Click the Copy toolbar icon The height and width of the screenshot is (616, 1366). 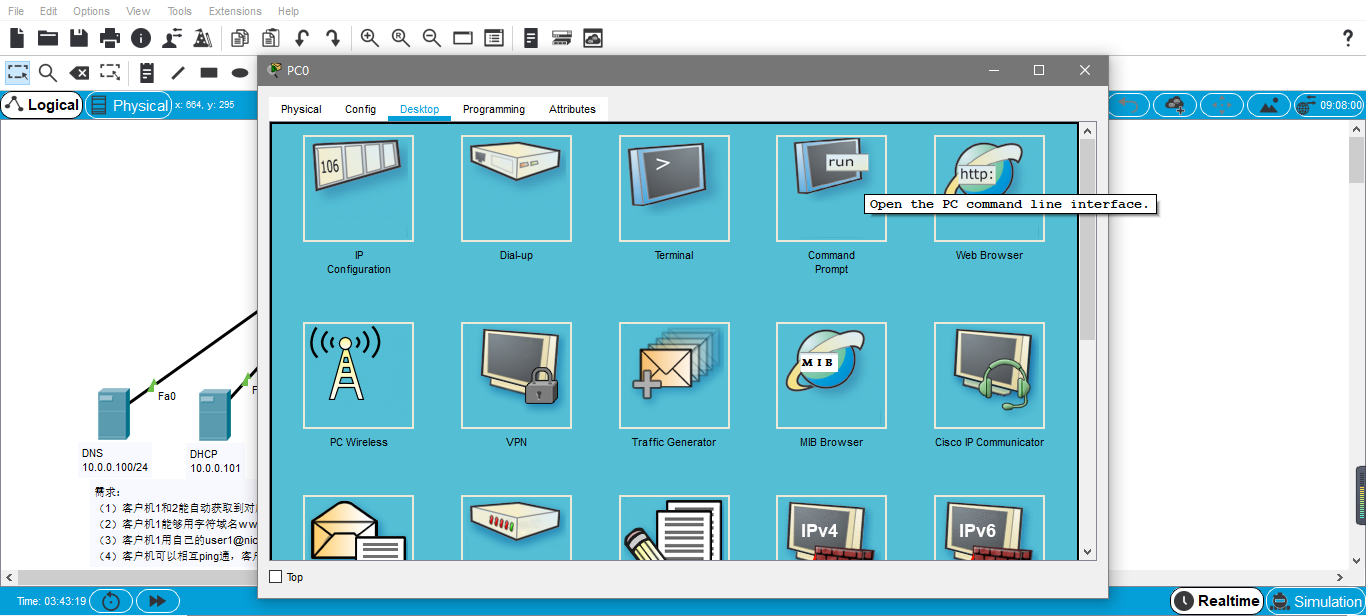(x=240, y=38)
